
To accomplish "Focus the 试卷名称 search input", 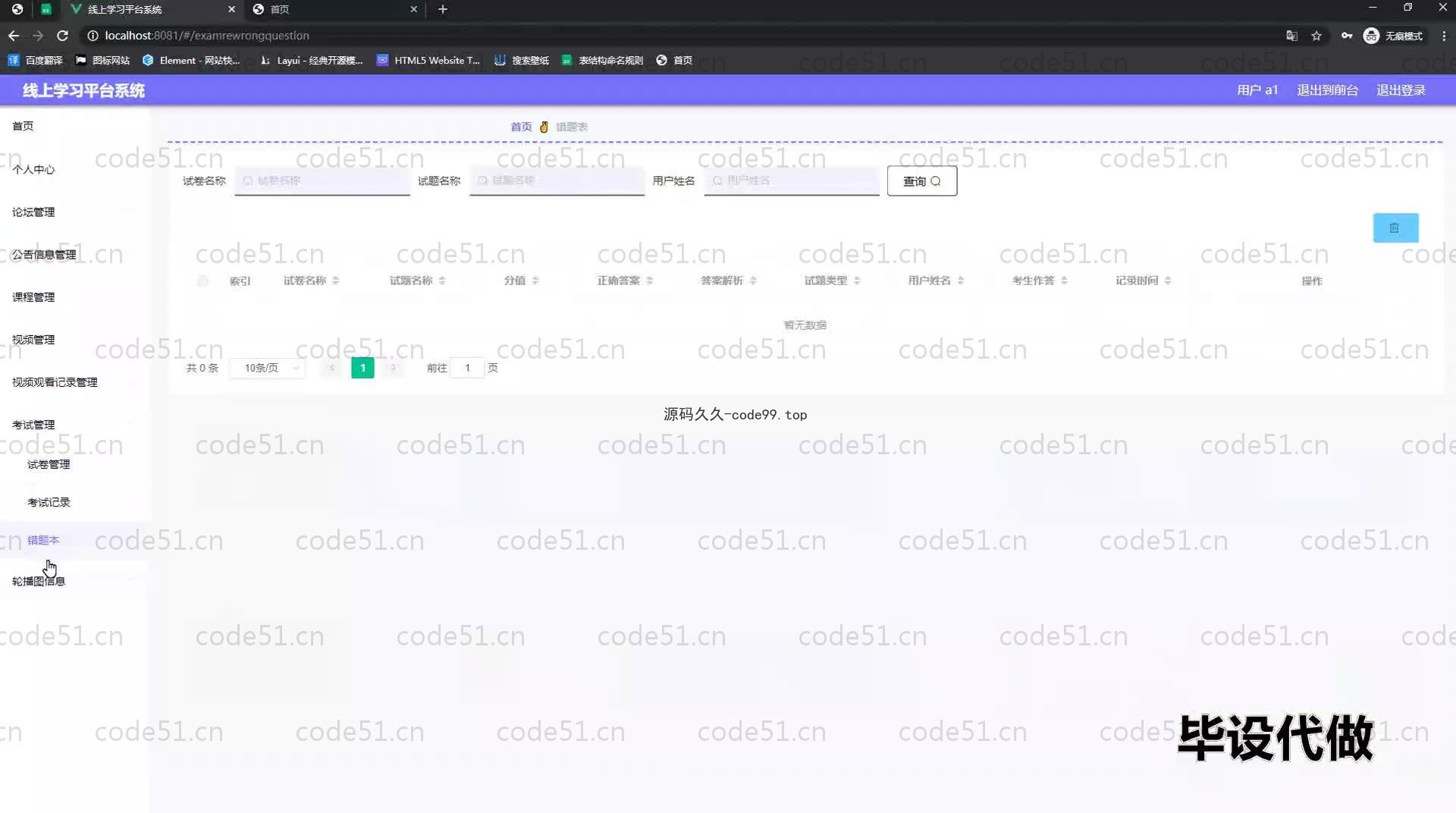I will [322, 180].
